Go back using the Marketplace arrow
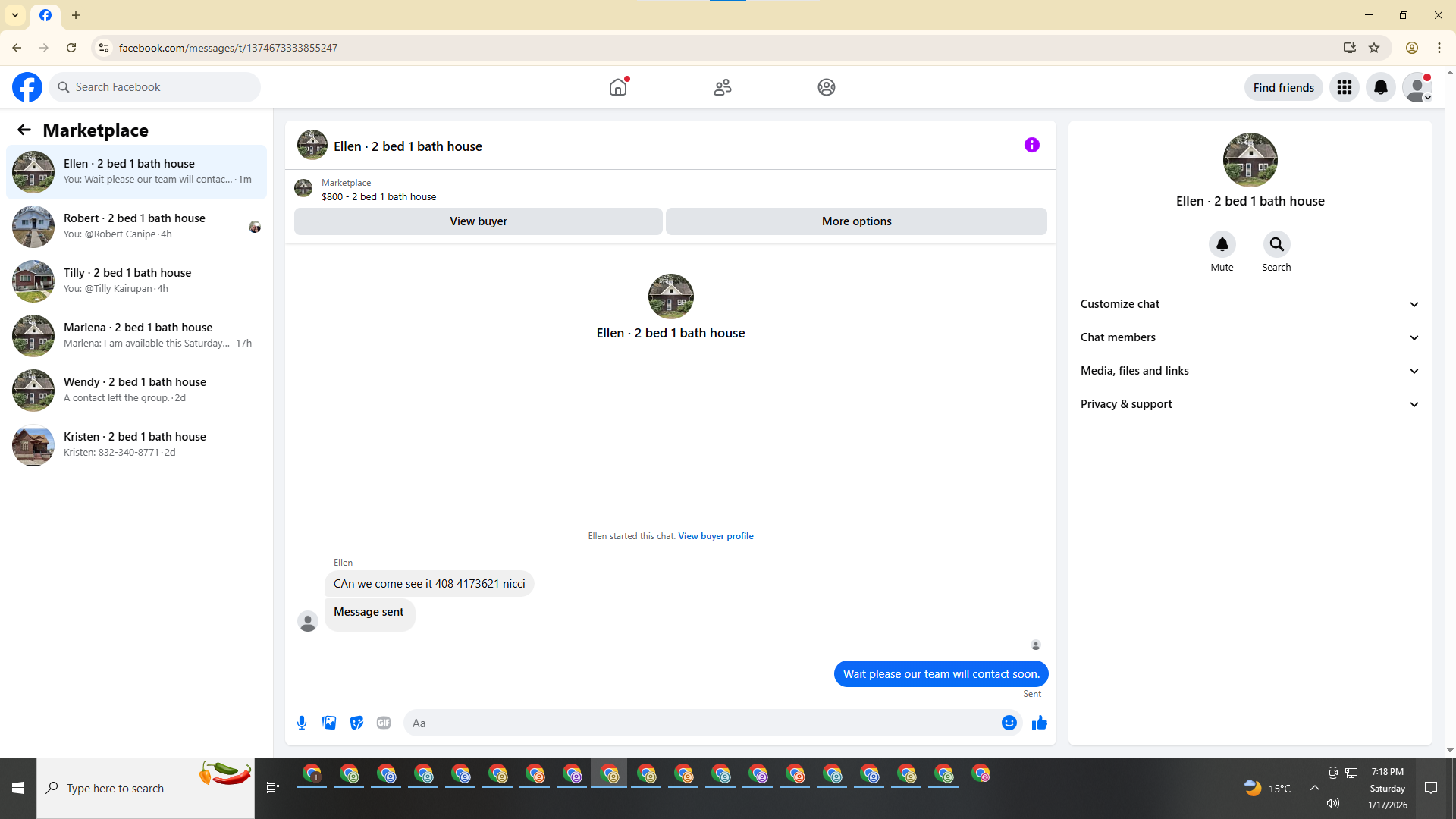Screen dimensions: 1456x819 [x=24, y=130]
